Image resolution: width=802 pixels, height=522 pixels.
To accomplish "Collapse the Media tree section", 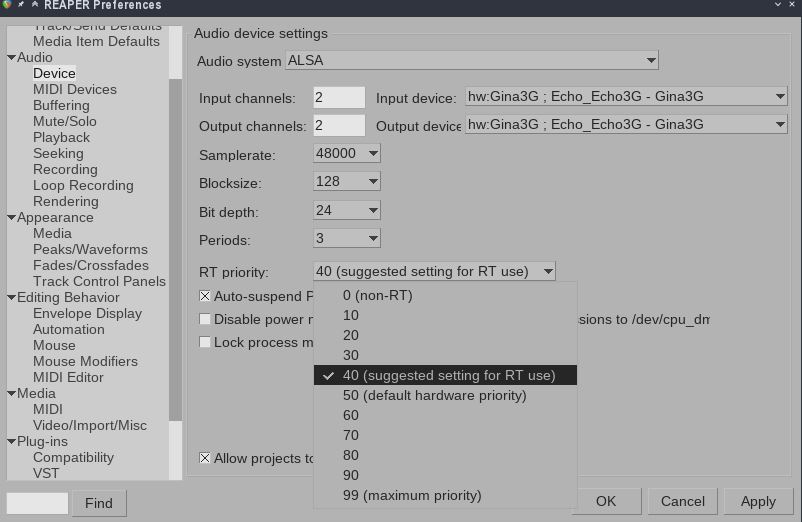I will [x=11, y=394].
